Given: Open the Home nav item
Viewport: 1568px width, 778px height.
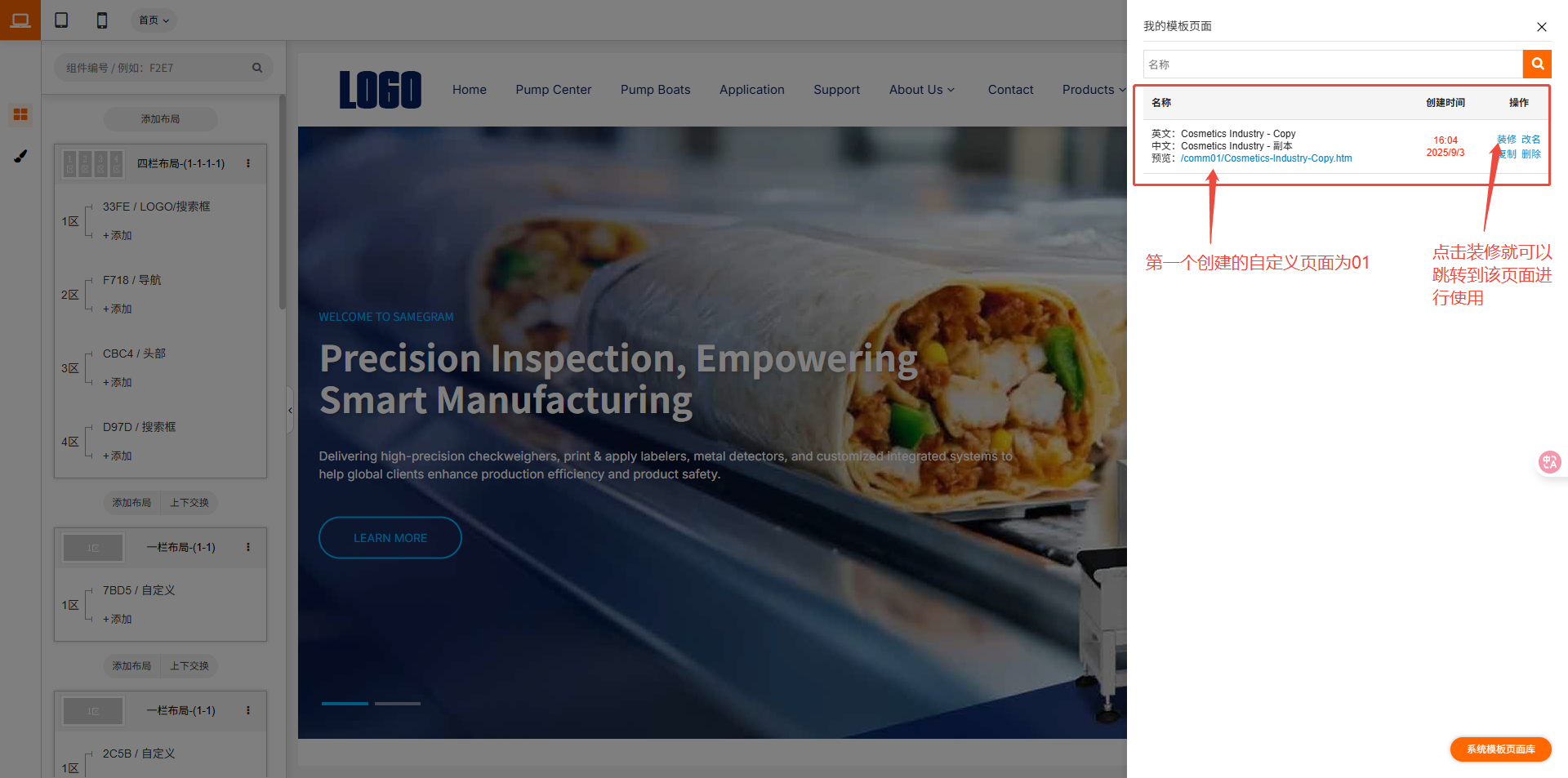Looking at the screenshot, I should point(470,90).
